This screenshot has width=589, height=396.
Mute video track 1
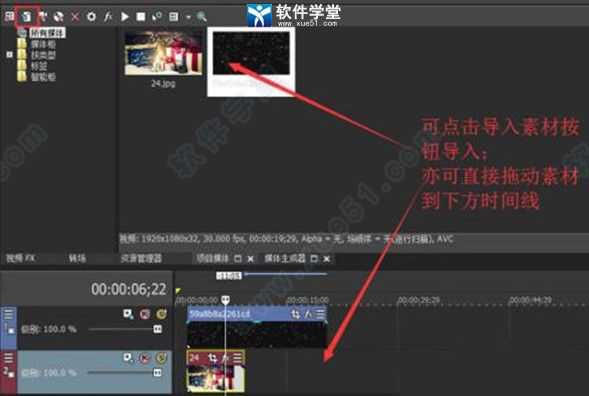click(x=145, y=314)
